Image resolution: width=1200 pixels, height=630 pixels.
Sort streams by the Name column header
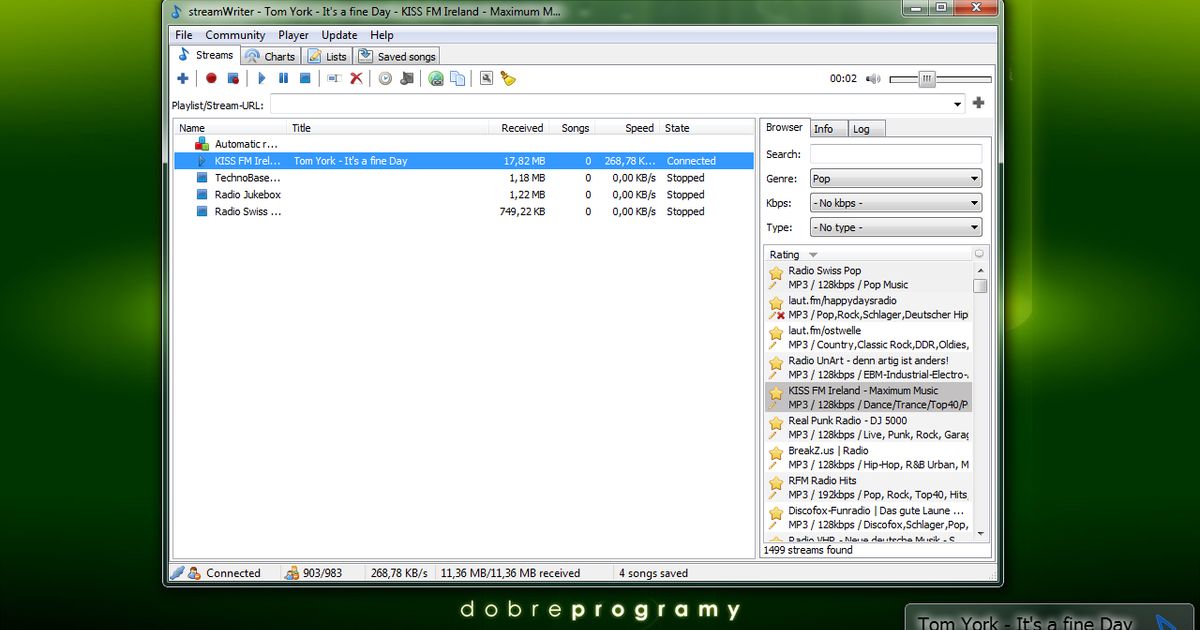231,128
